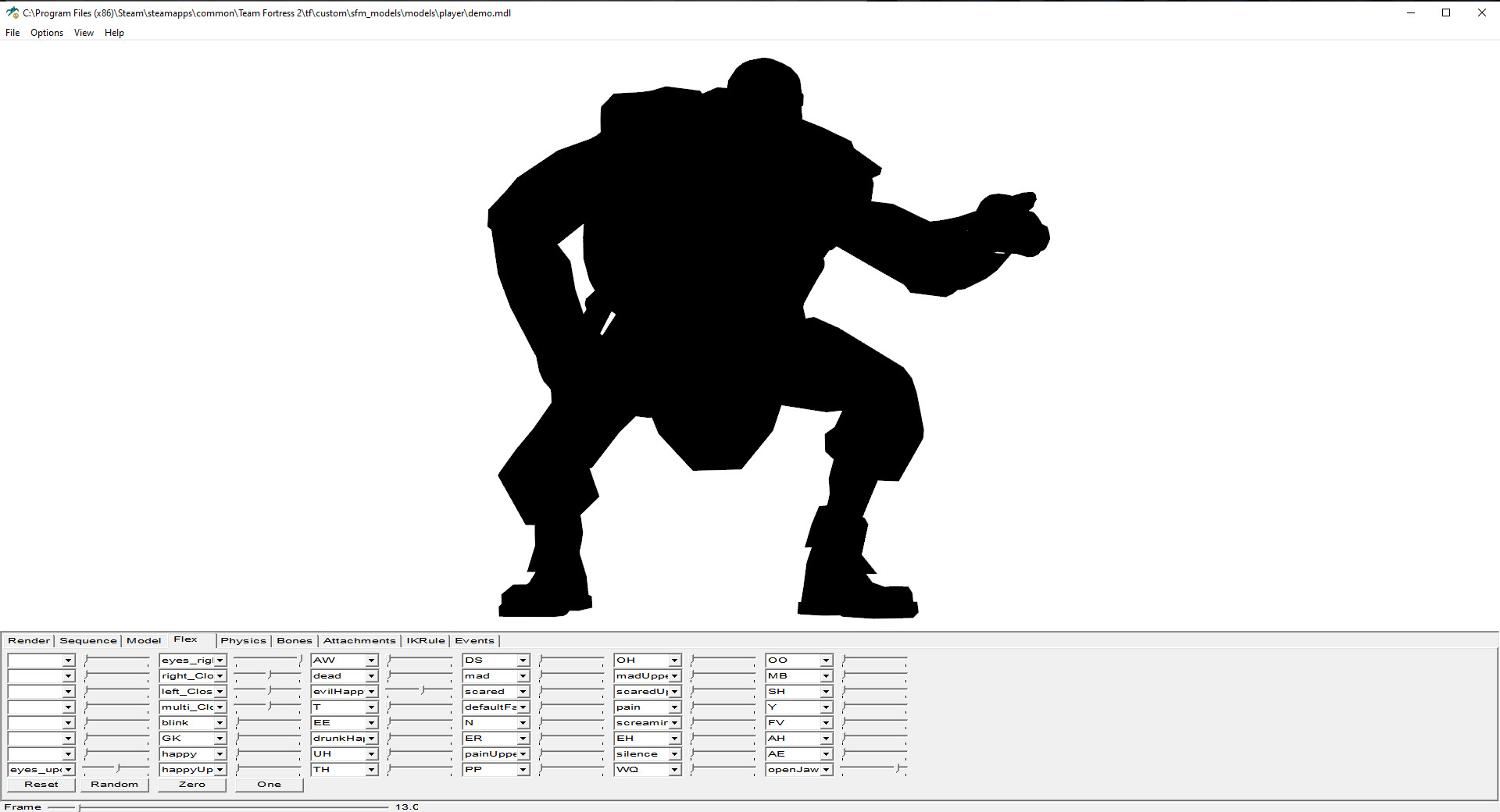Image resolution: width=1500 pixels, height=812 pixels.
Task: Open the View menu
Action: point(84,33)
